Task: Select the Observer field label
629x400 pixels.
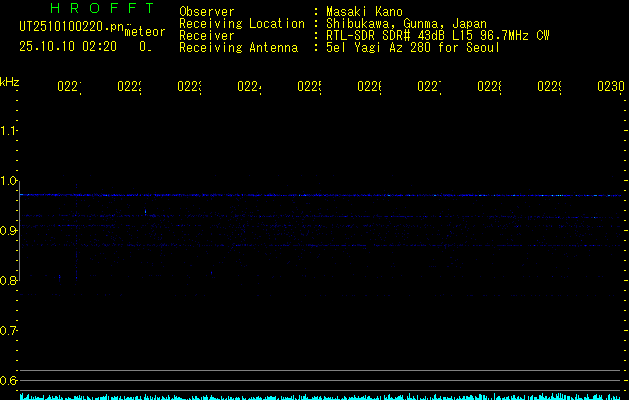Action: point(207,11)
